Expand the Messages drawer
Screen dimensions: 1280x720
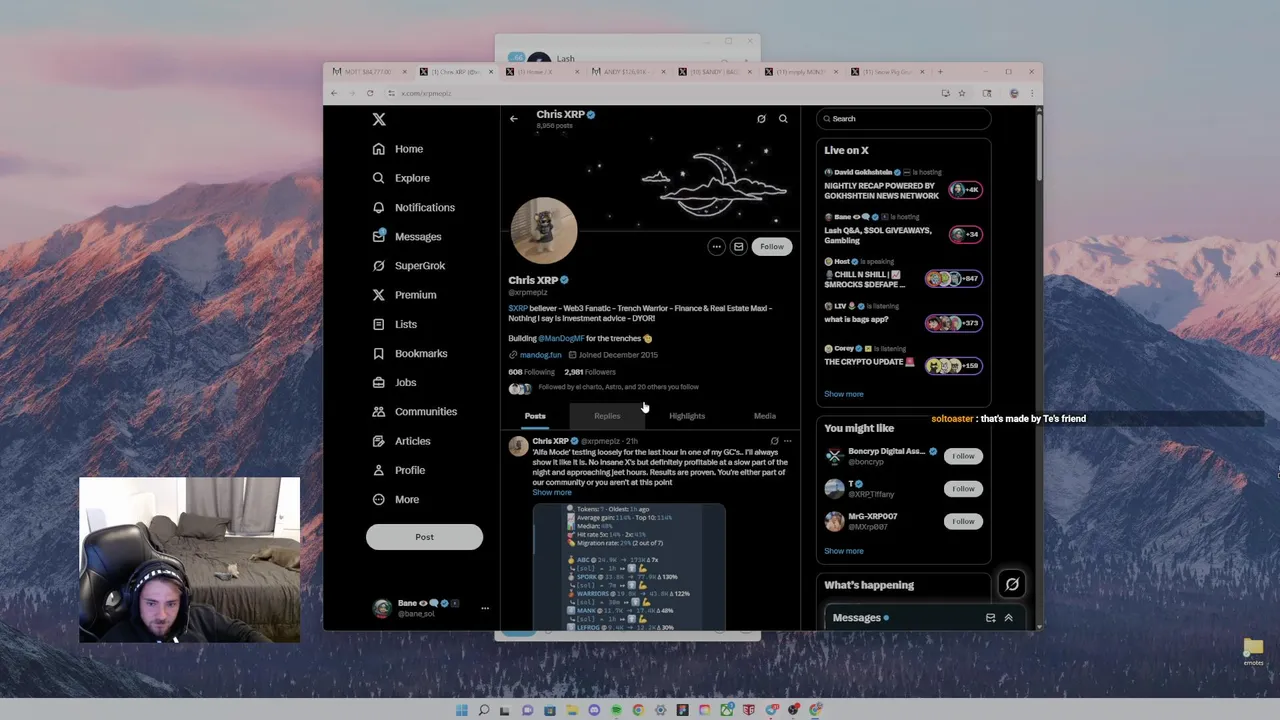point(1008,618)
